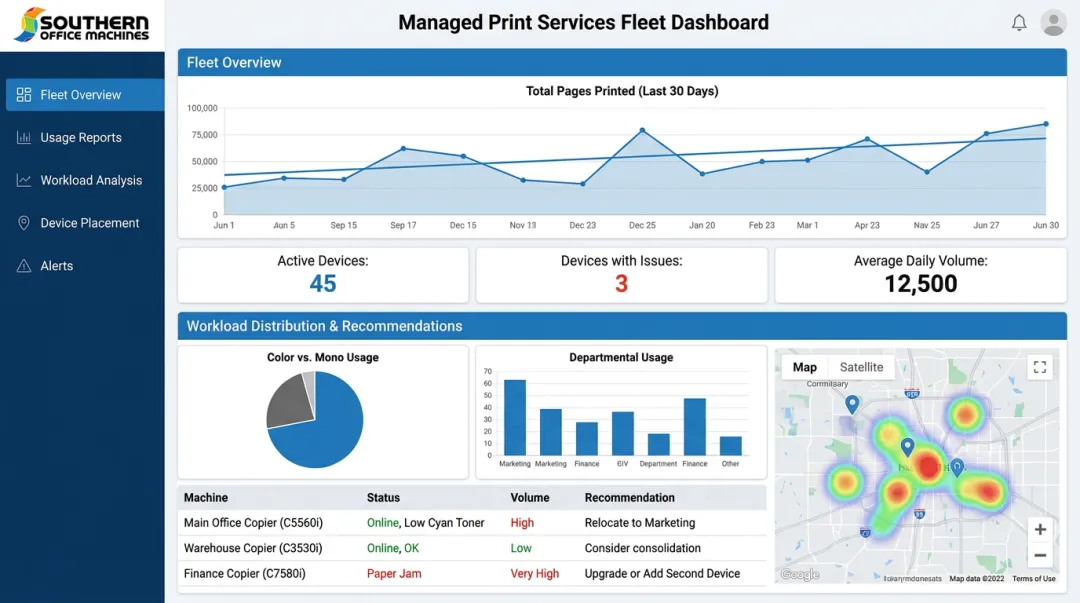The height and width of the screenshot is (603, 1080).
Task: Click the Fleet Overview panel header
Action: (622, 62)
